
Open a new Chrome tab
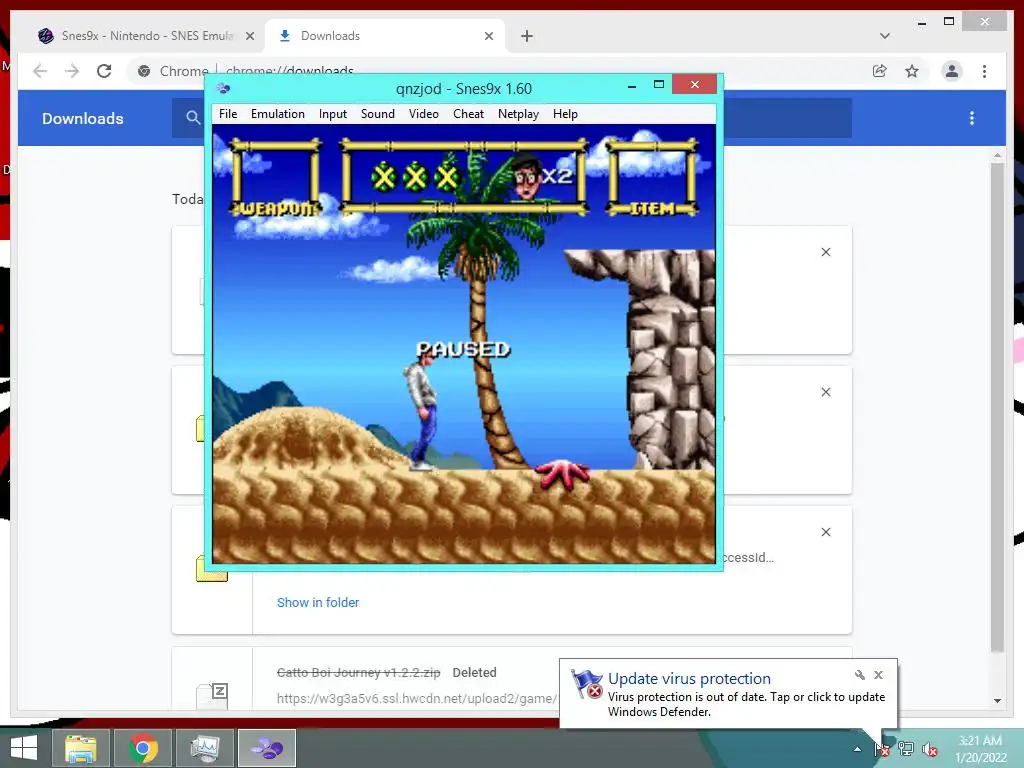pyautogui.click(x=527, y=36)
